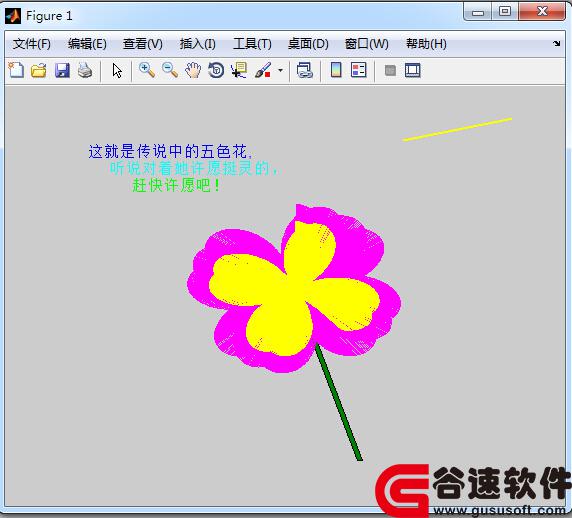Select the Zoom Out magnifier tool
The width and height of the screenshot is (572, 518).
(x=170, y=70)
